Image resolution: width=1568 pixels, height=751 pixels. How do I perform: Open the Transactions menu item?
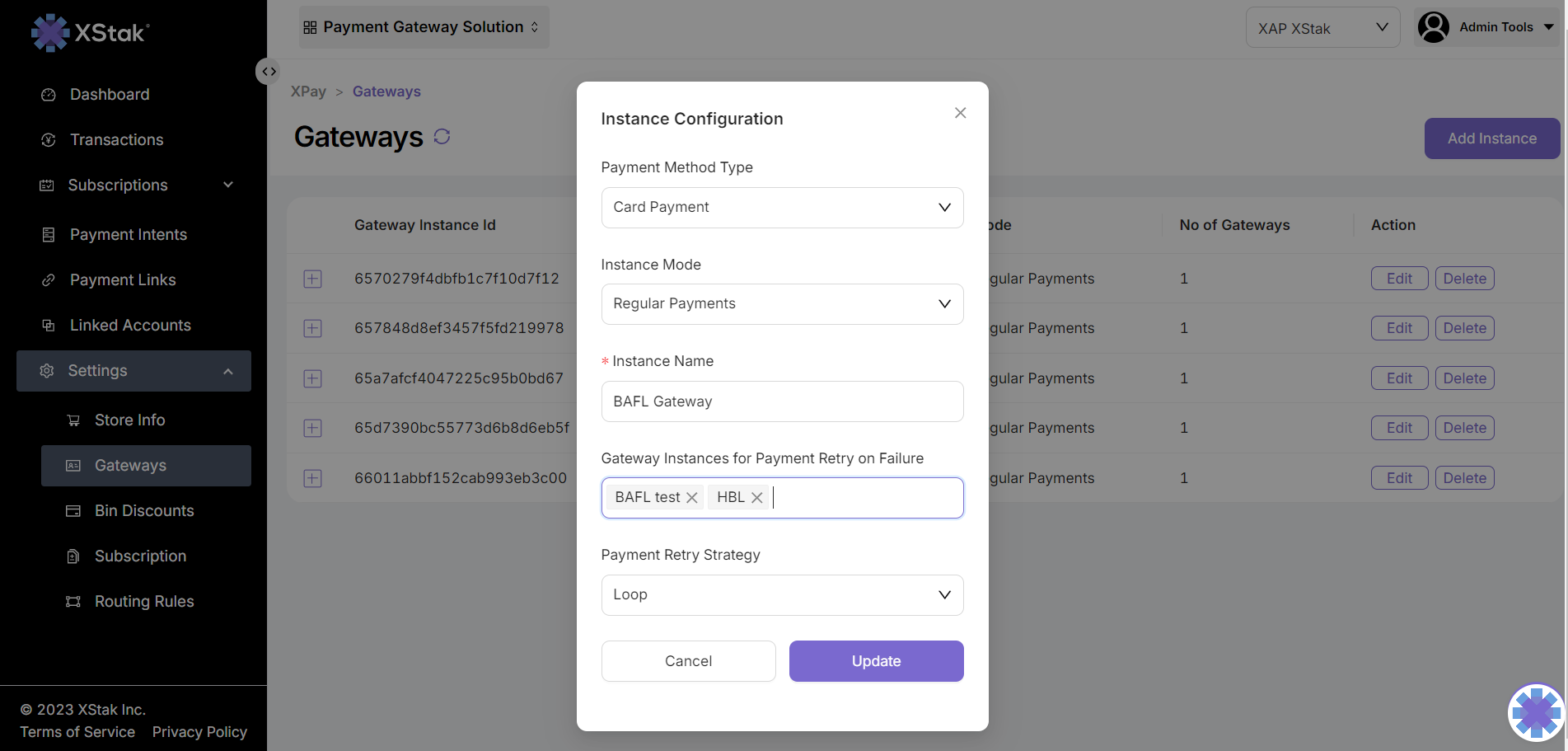coord(116,140)
